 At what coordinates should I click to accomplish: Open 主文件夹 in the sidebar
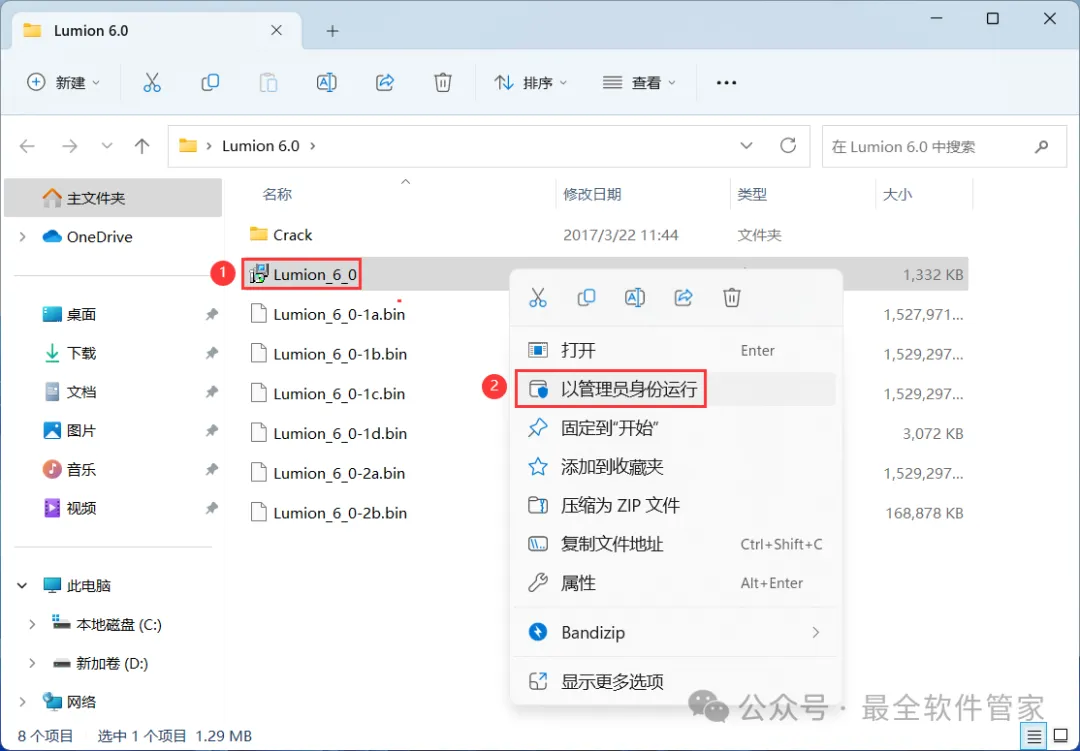coord(114,198)
